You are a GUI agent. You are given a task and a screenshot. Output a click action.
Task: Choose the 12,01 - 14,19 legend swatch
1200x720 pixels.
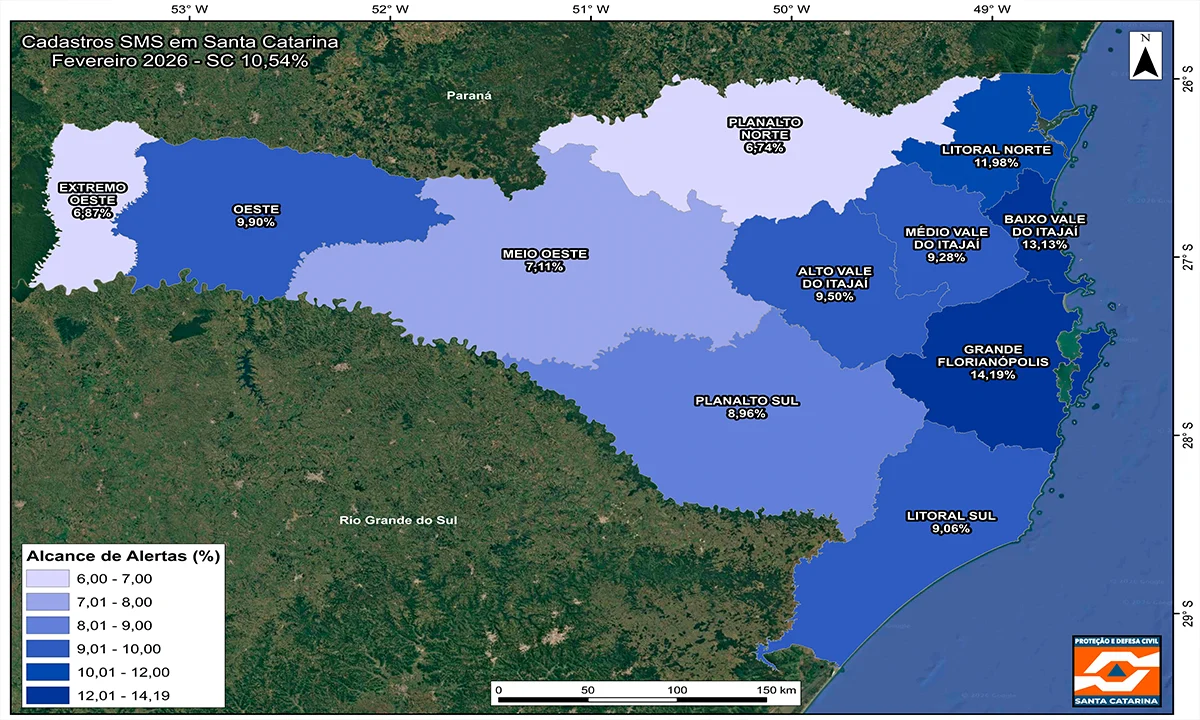(x=47, y=695)
